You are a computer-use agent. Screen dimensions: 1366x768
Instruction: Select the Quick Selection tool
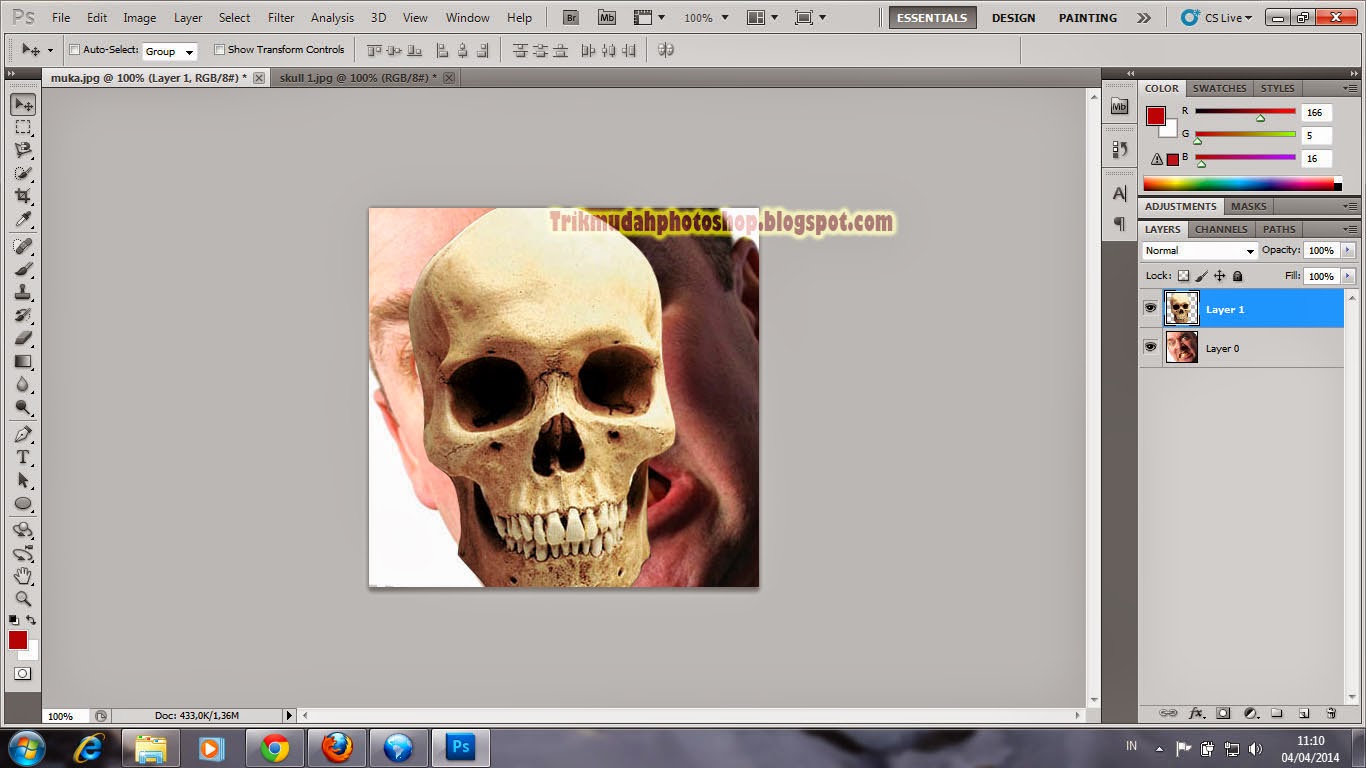[x=23, y=173]
